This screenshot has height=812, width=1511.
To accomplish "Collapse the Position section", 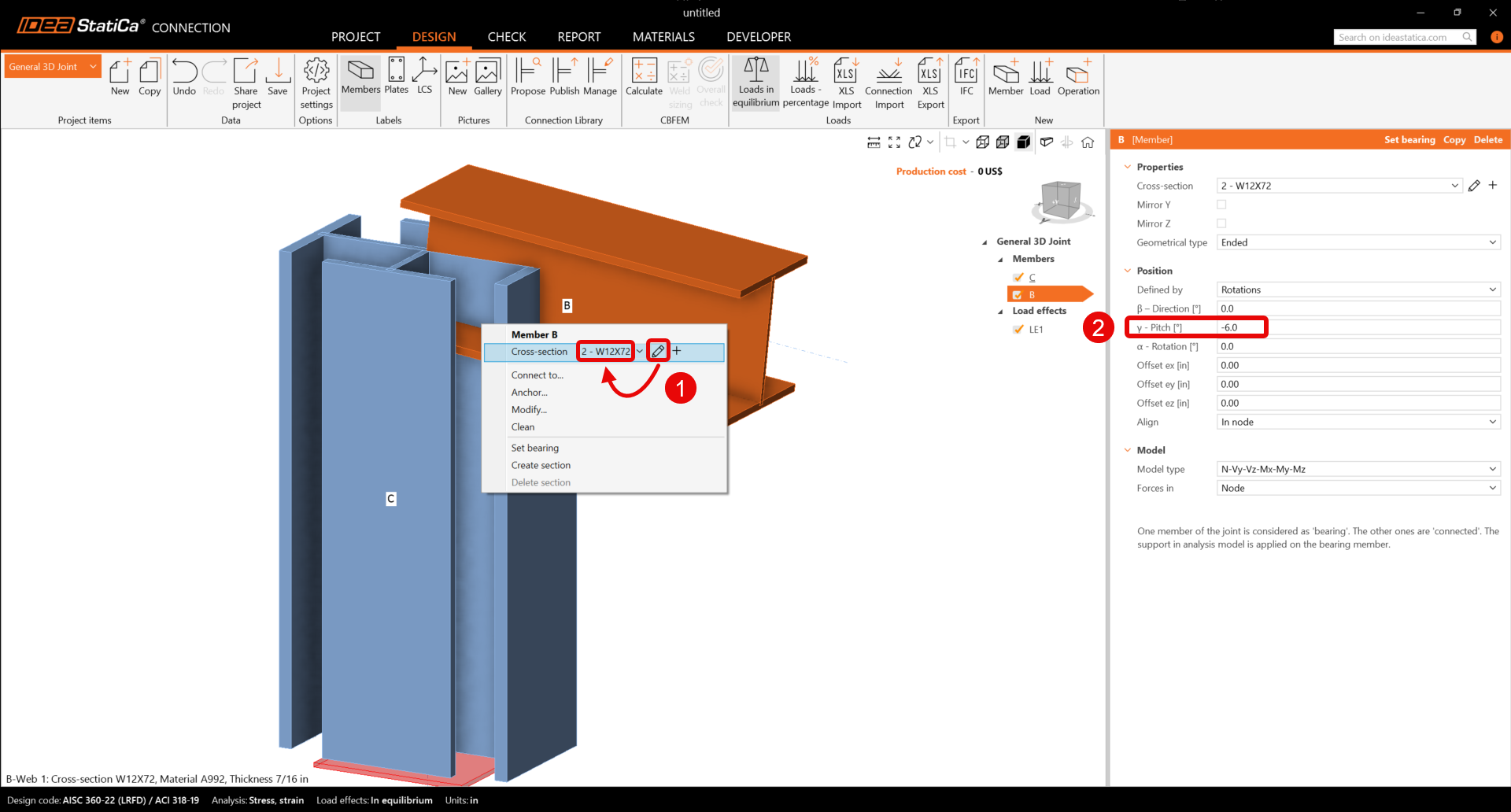I will pos(1128,271).
